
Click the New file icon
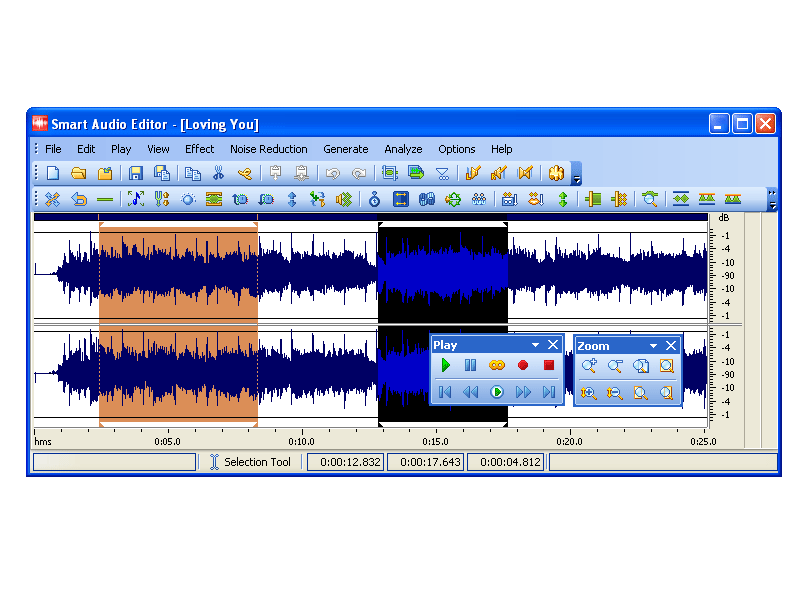(x=53, y=173)
